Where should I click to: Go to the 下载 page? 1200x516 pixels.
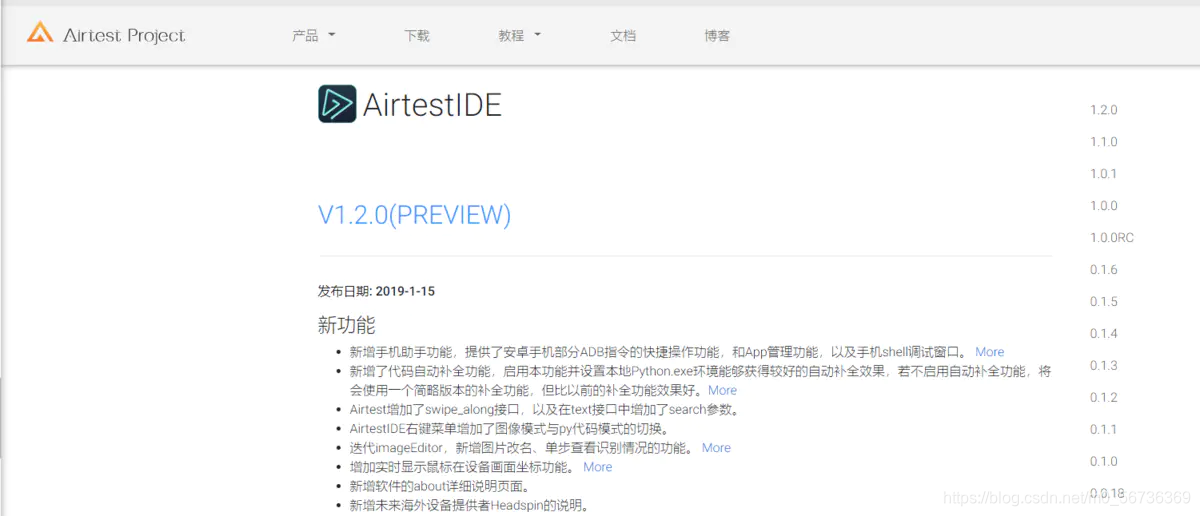point(417,35)
